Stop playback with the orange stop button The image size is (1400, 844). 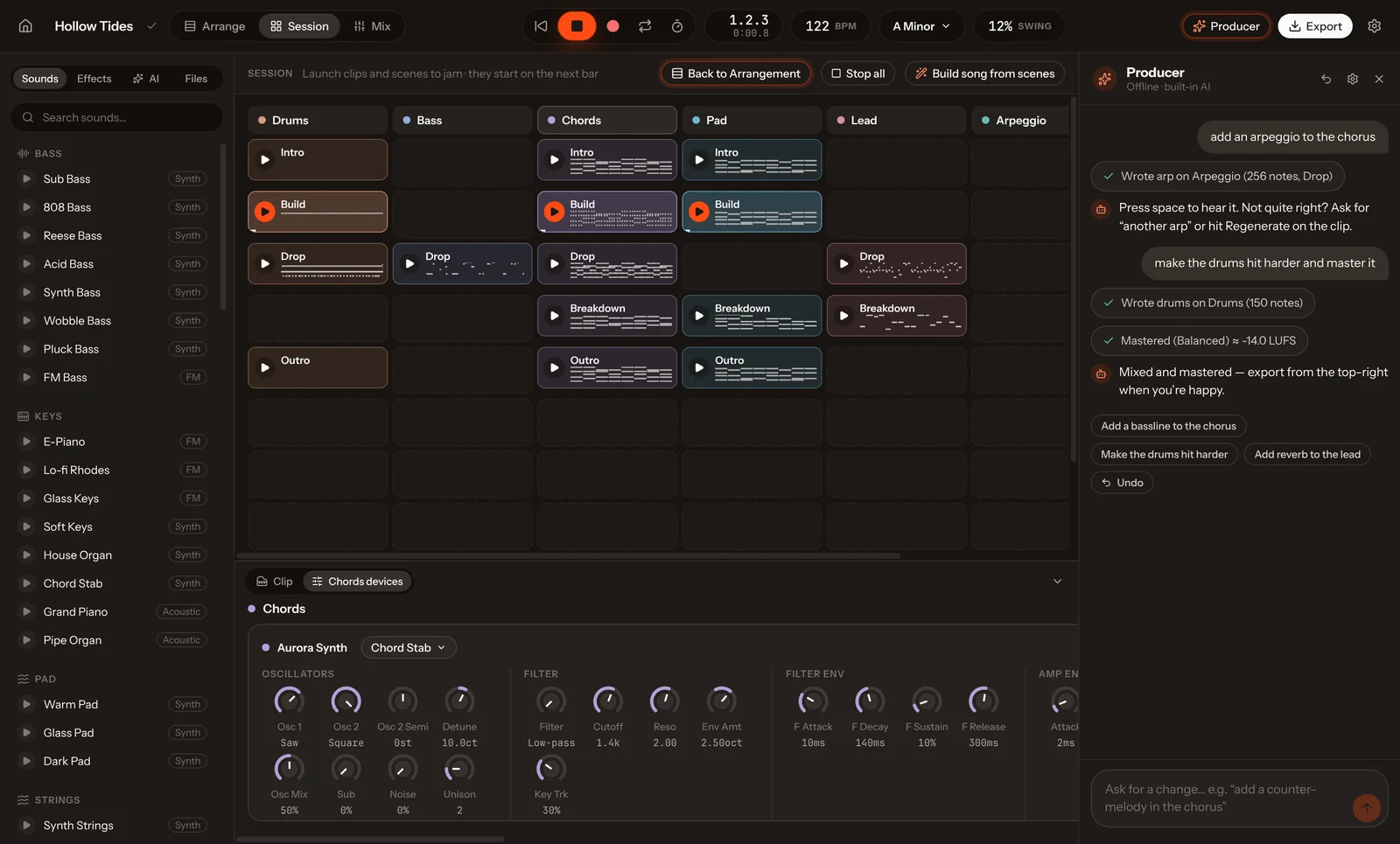click(x=577, y=26)
